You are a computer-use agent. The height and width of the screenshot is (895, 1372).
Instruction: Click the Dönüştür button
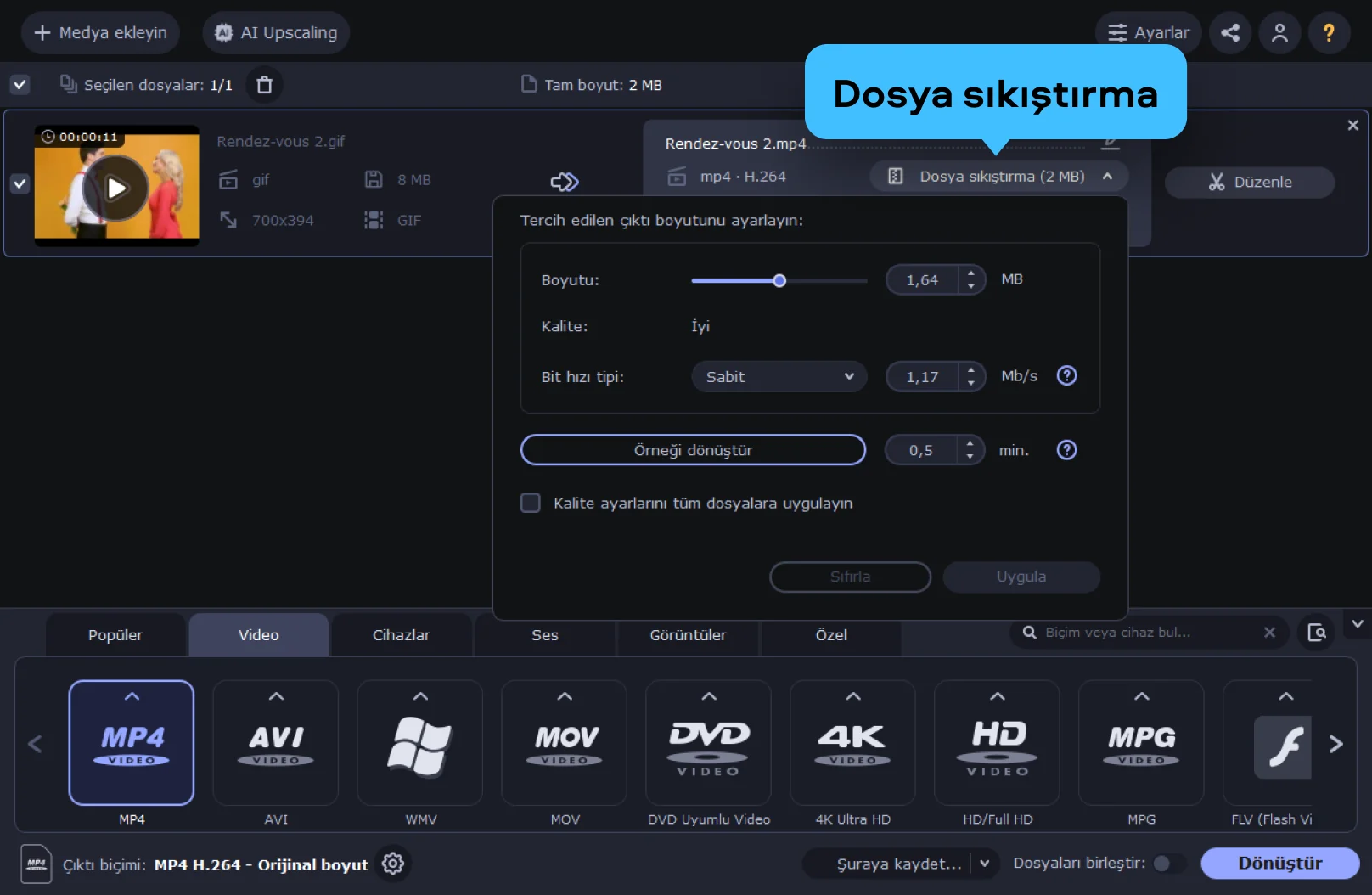[x=1279, y=864]
